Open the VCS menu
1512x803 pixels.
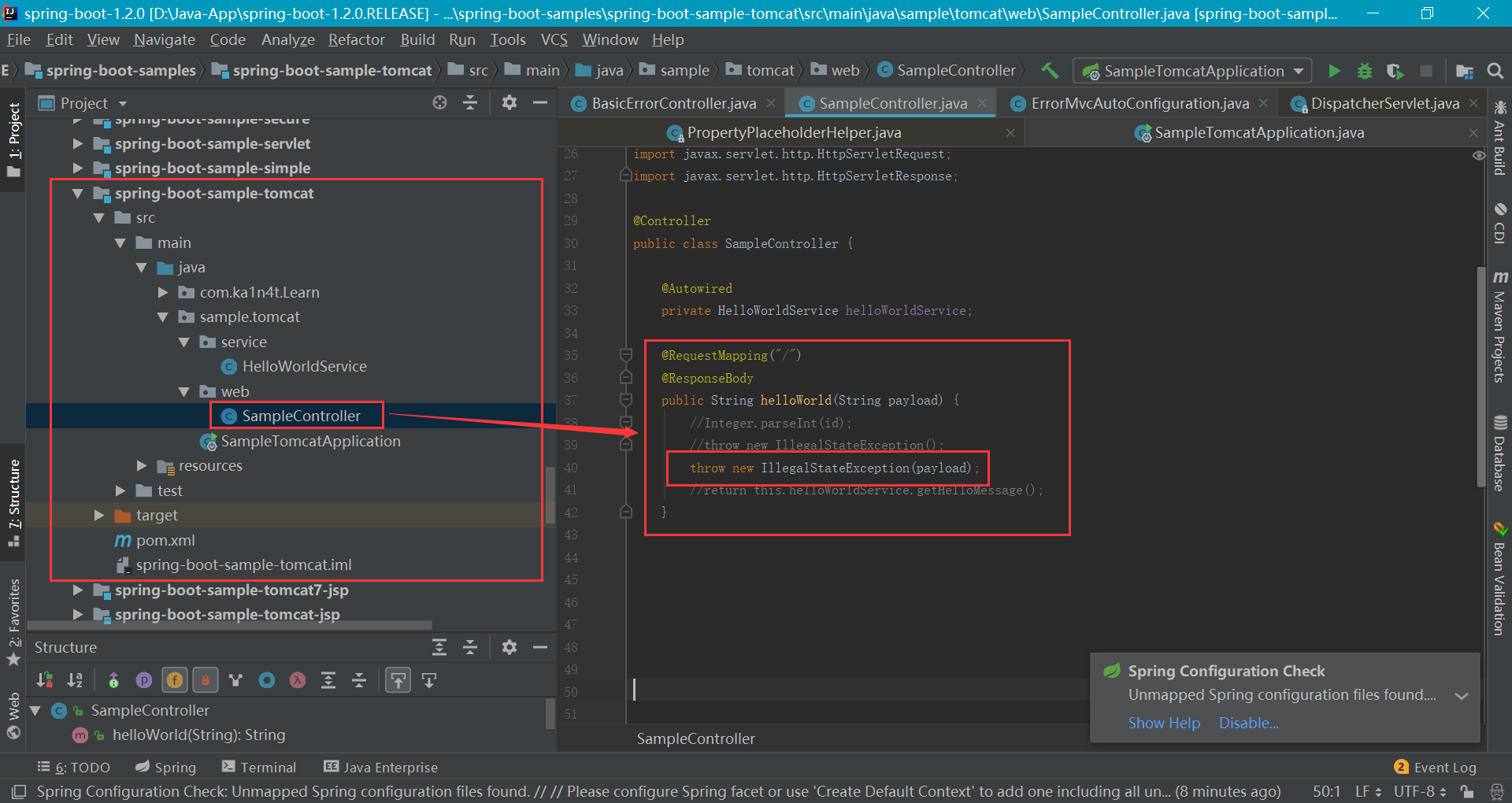[x=554, y=39]
